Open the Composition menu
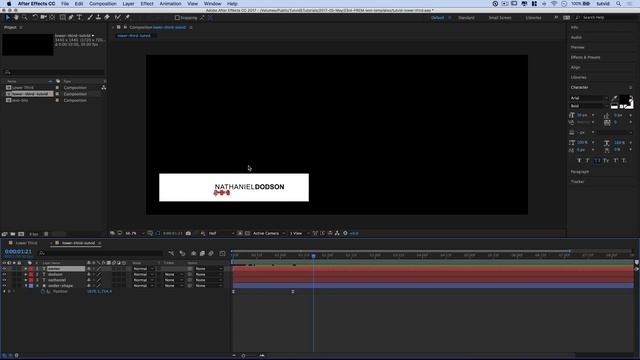 tap(102, 4)
